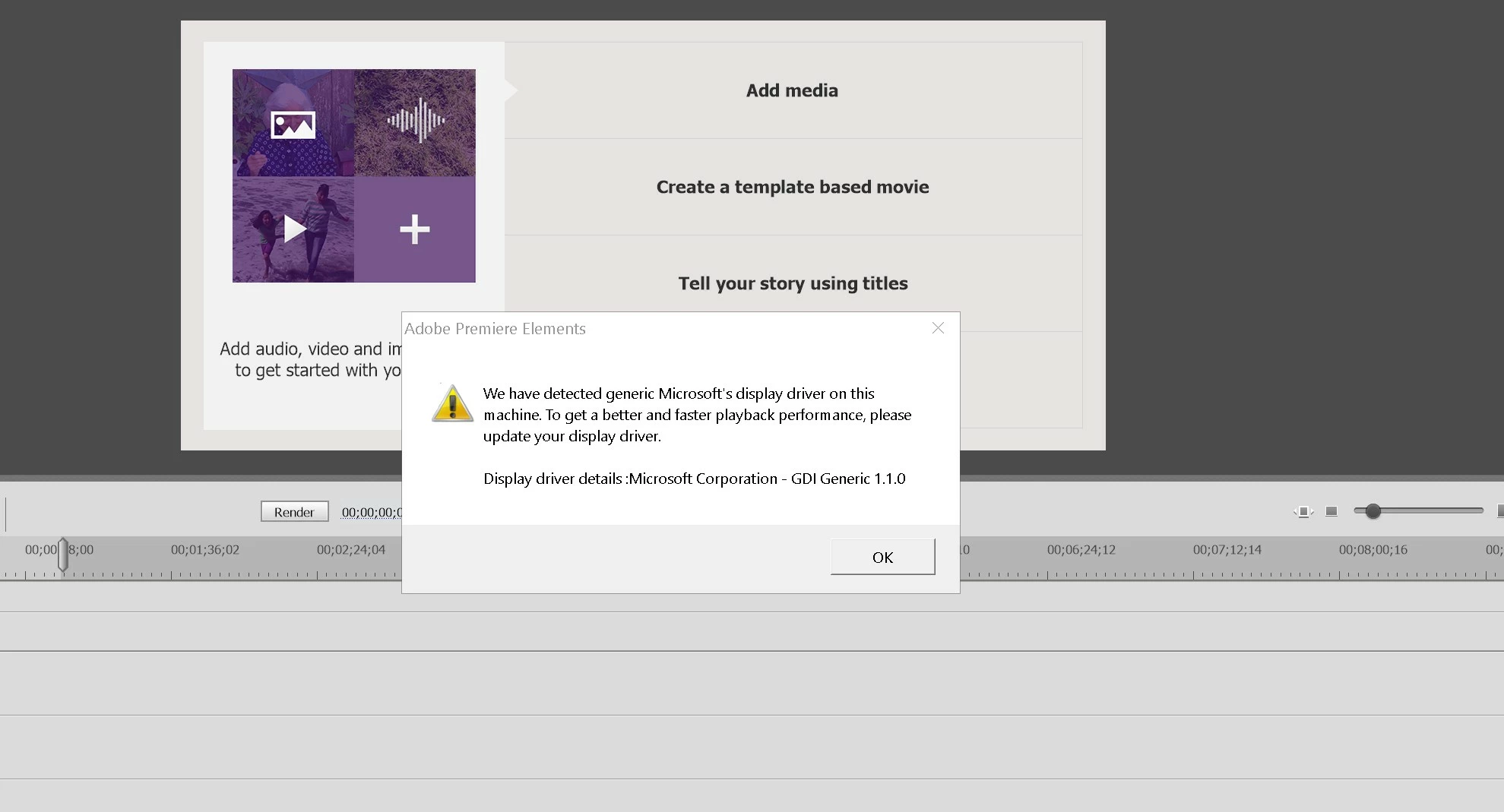Click the Display driver details text line

(x=695, y=479)
